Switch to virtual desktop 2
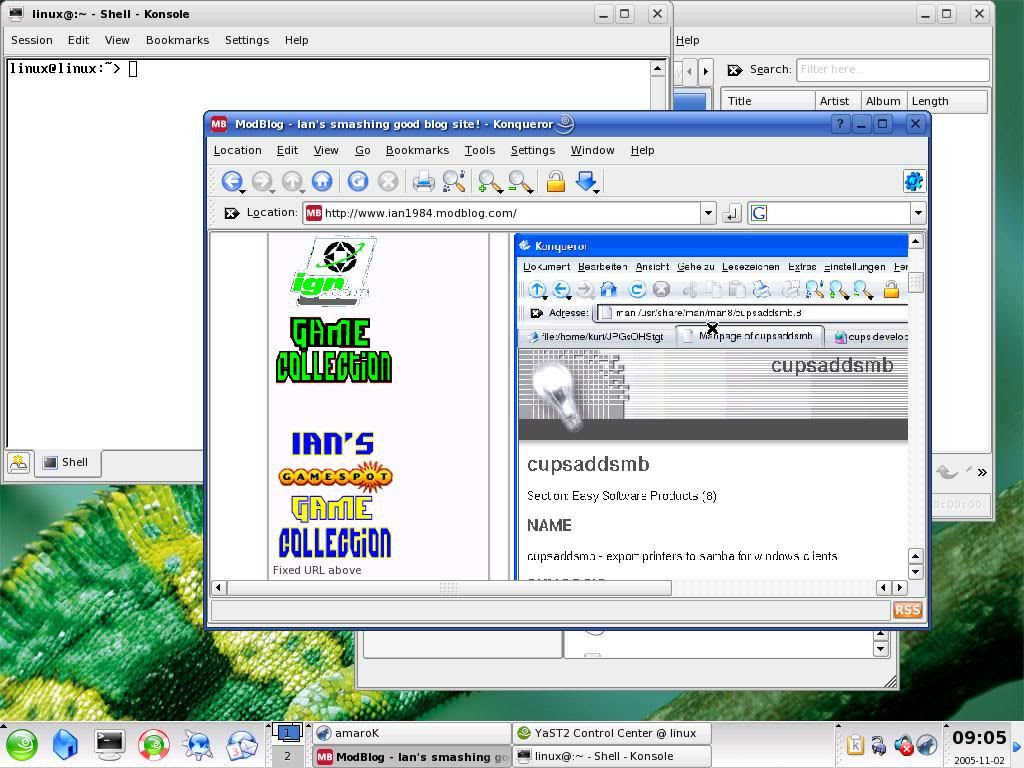 pyautogui.click(x=287, y=756)
